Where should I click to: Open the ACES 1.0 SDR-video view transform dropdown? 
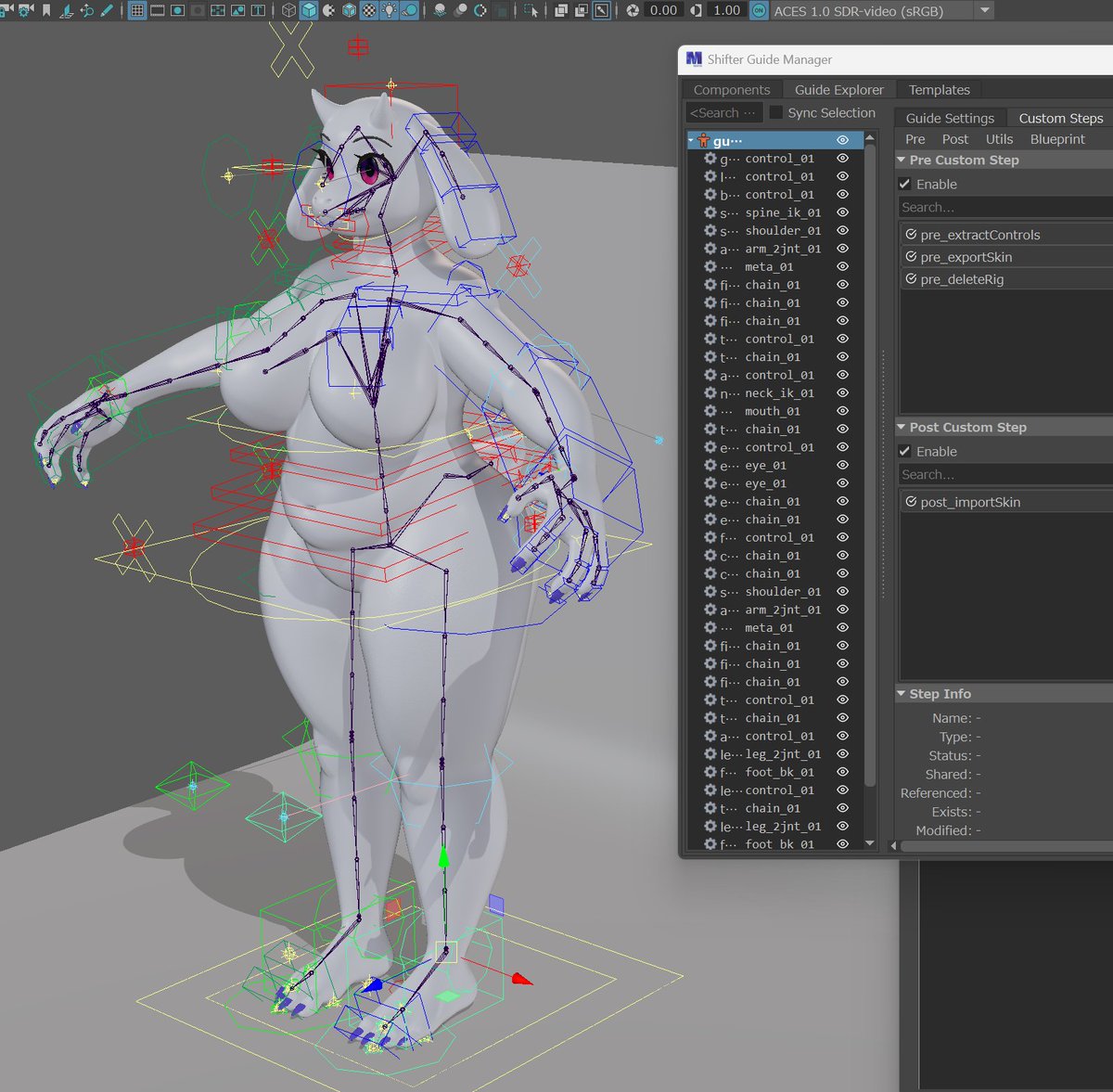[x=871, y=10]
